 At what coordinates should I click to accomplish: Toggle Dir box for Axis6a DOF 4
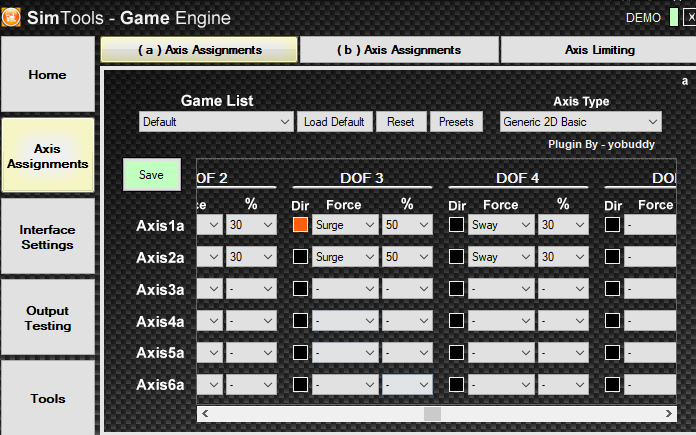(456, 384)
